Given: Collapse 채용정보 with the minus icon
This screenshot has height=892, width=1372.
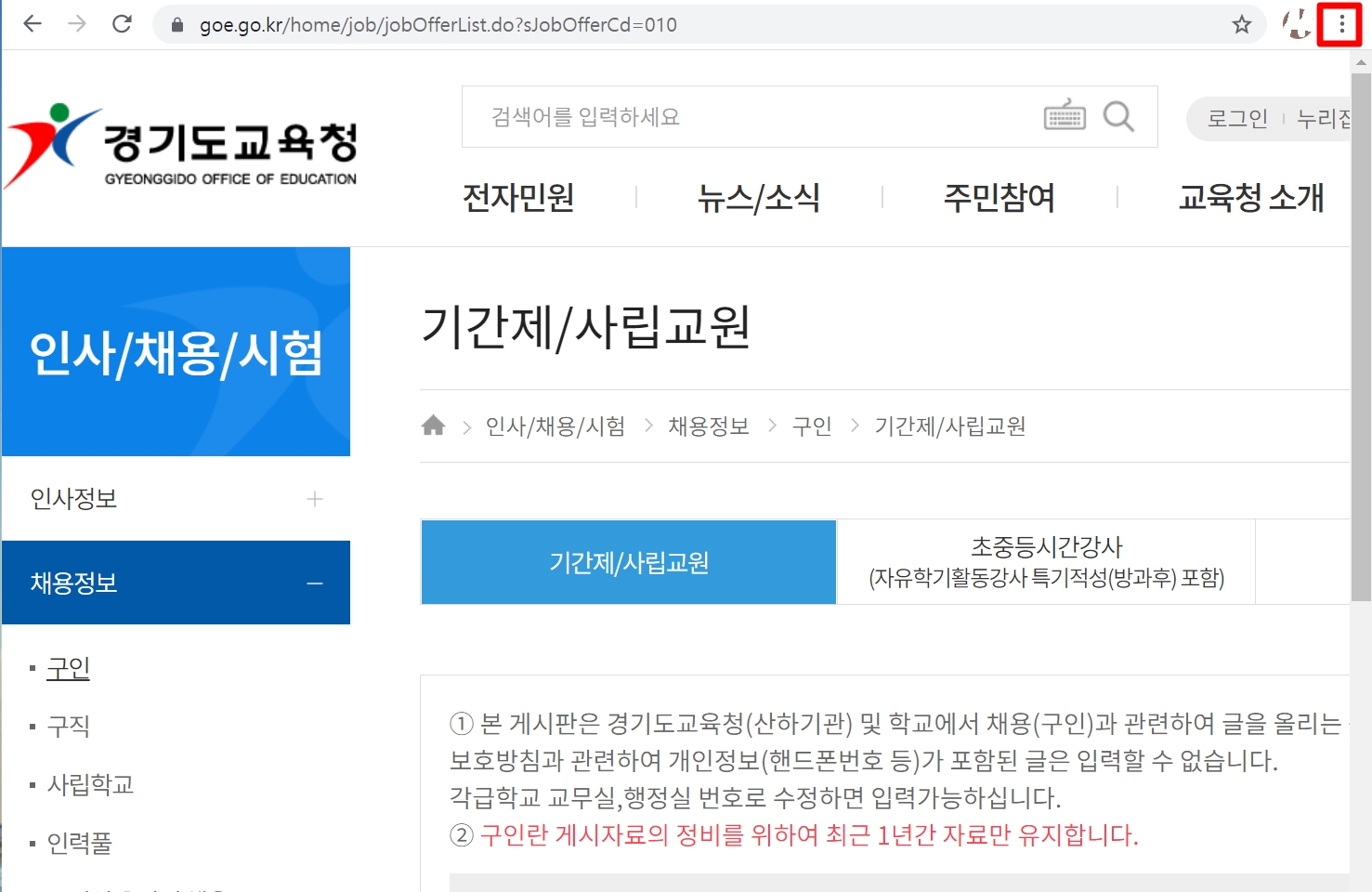Looking at the screenshot, I should click(315, 584).
